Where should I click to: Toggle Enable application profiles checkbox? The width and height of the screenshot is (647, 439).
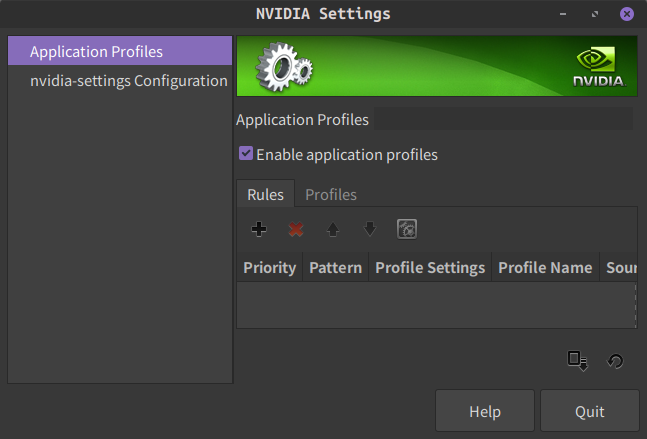pos(246,153)
